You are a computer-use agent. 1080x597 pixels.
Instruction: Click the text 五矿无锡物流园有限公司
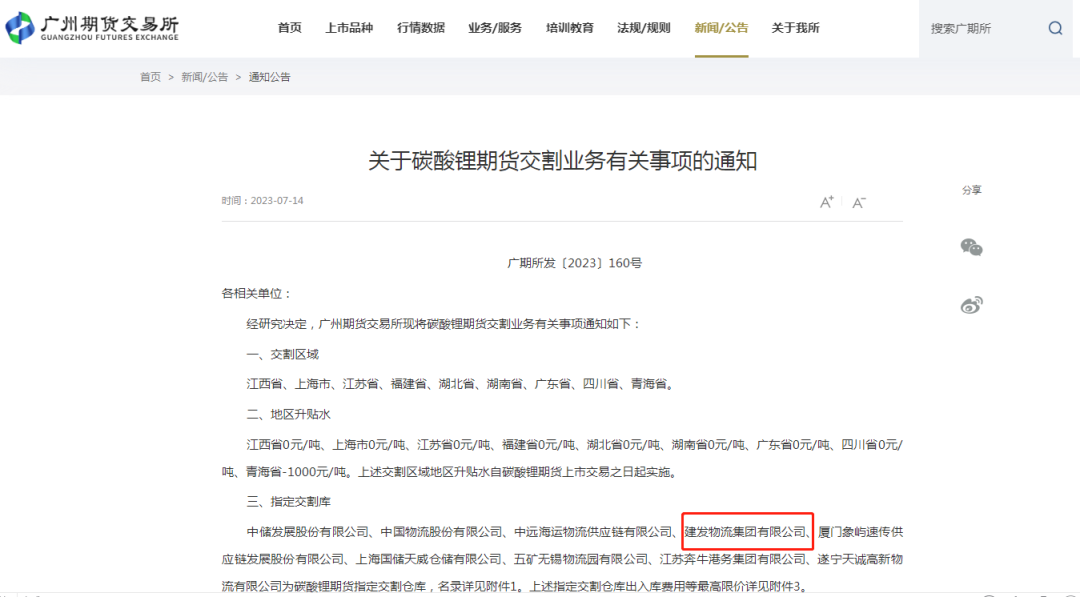click(x=581, y=559)
